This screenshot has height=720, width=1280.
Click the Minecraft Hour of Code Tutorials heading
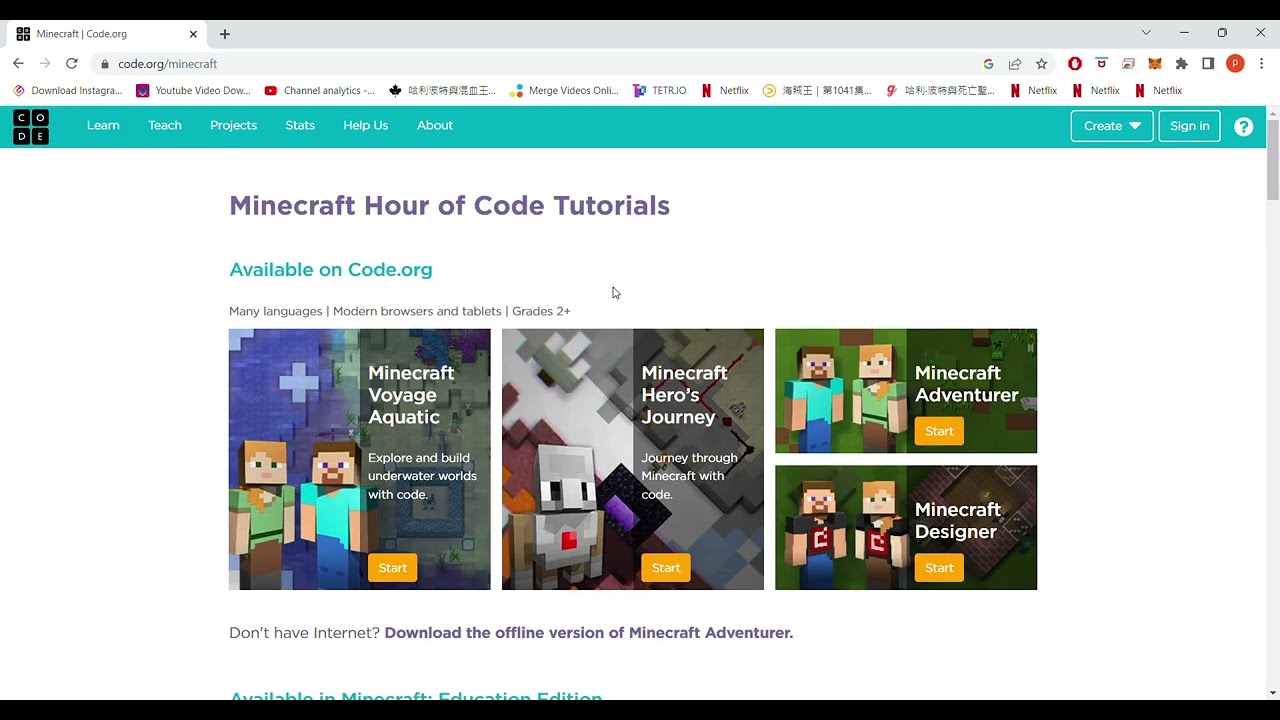449,205
